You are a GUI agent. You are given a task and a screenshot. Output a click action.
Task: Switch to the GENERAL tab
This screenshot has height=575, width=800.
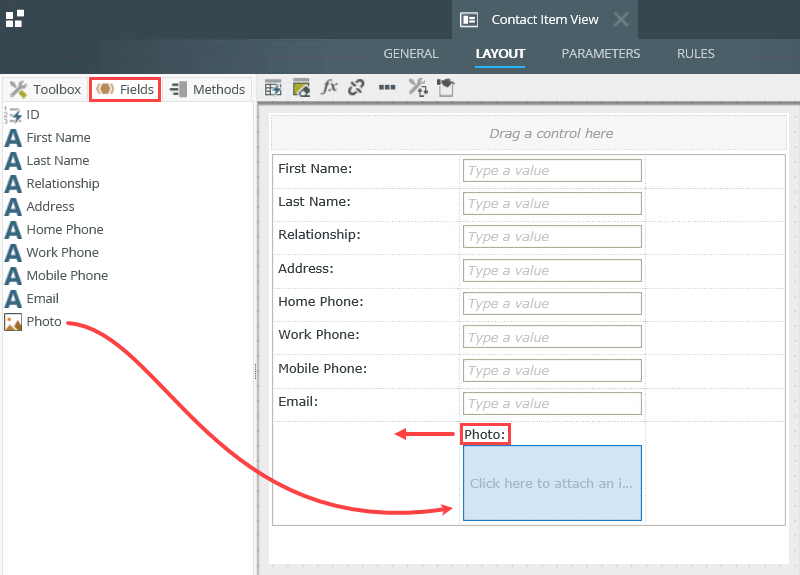click(411, 54)
